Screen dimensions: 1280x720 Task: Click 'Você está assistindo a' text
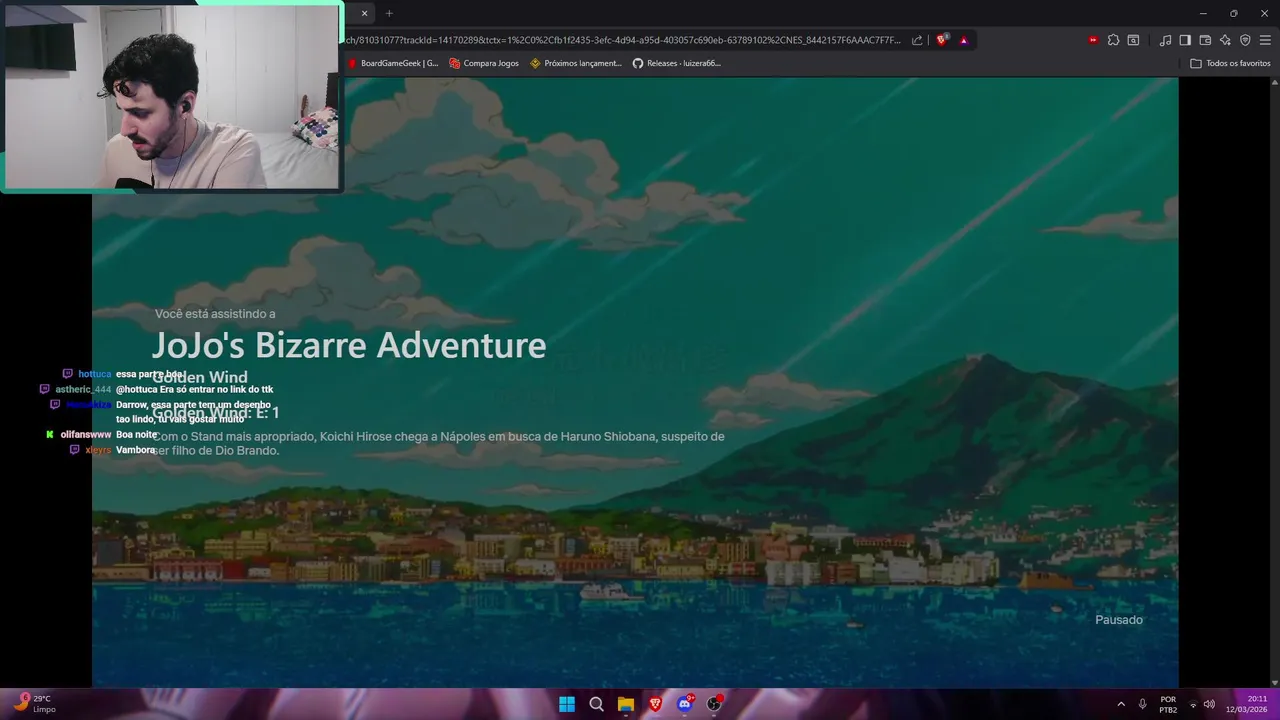click(215, 314)
